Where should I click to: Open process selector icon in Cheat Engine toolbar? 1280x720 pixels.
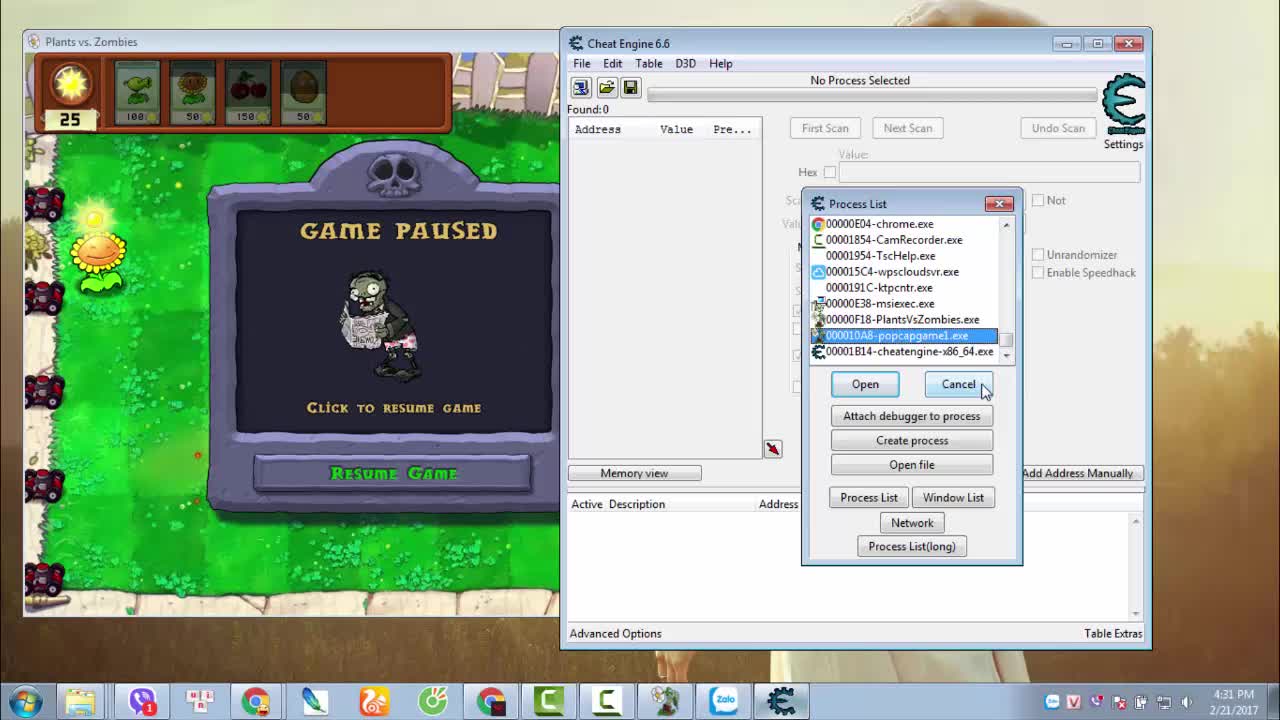pos(581,88)
